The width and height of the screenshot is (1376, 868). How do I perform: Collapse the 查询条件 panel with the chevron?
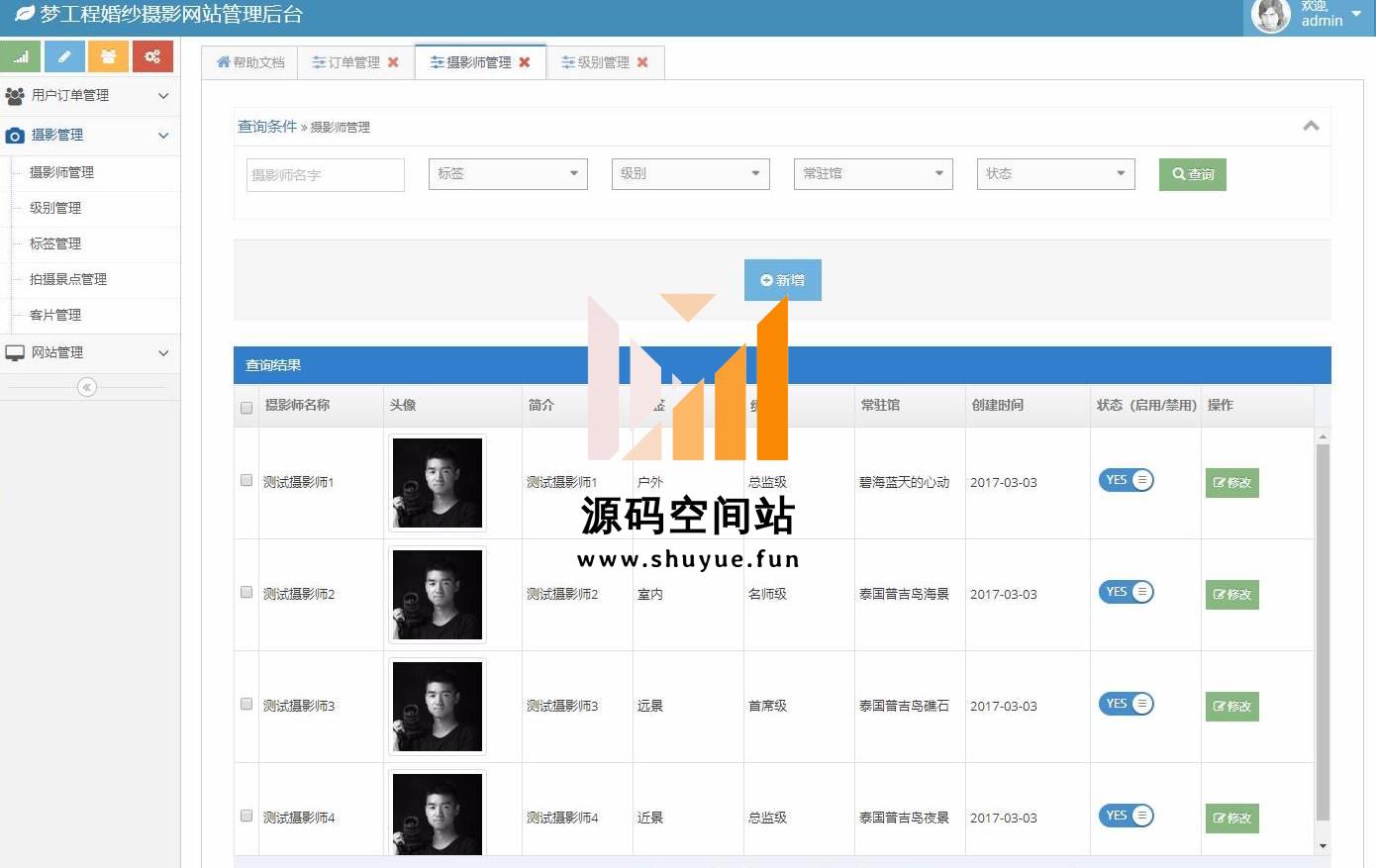pyautogui.click(x=1311, y=126)
